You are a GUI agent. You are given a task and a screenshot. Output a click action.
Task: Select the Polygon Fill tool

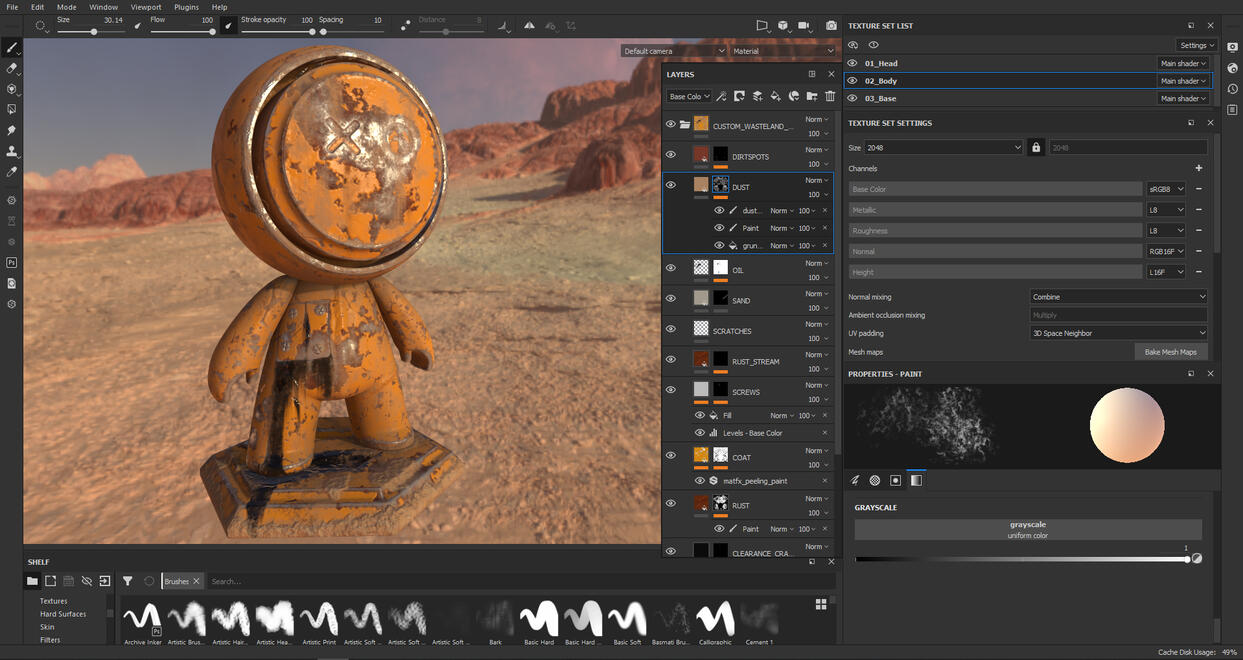[12, 109]
